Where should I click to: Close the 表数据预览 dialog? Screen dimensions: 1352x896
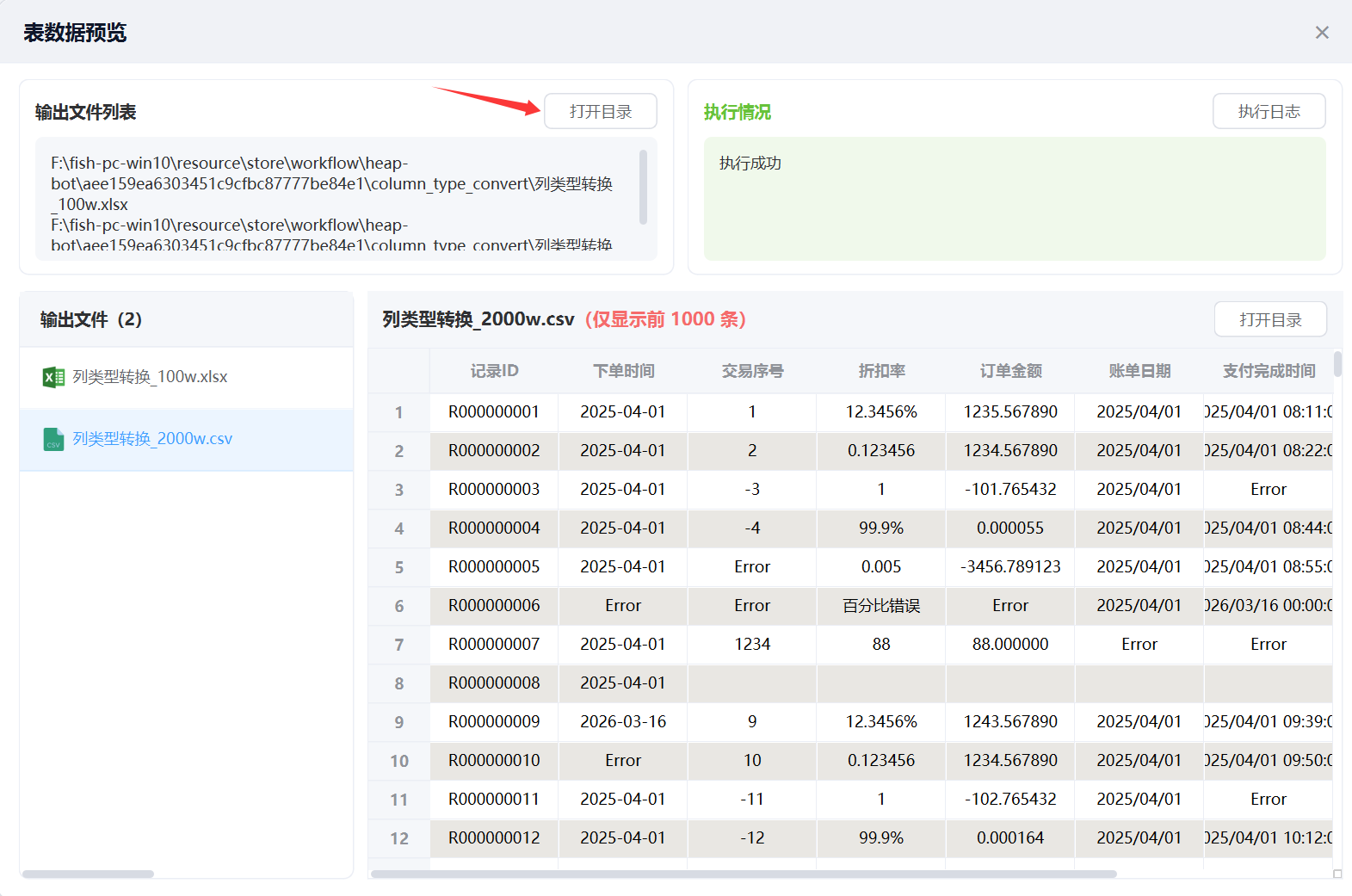coord(1322,33)
